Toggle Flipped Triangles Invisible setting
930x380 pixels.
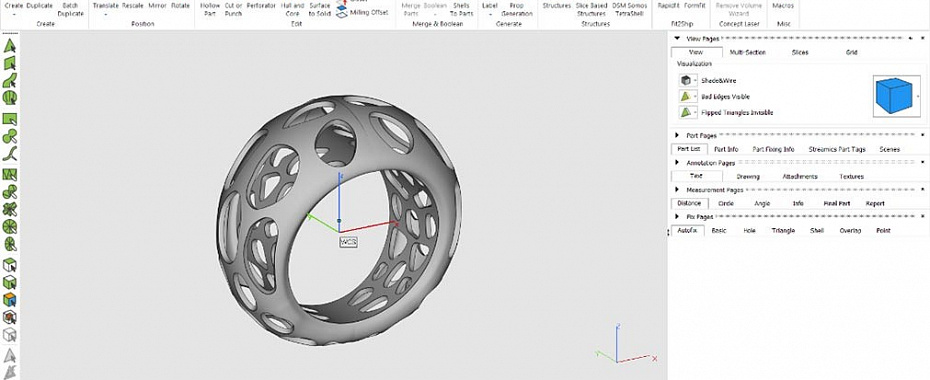[686, 112]
